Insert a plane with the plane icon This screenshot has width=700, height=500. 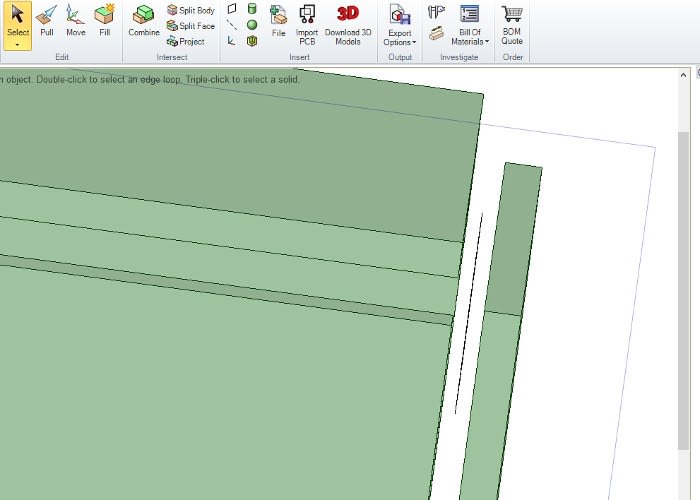(x=232, y=8)
